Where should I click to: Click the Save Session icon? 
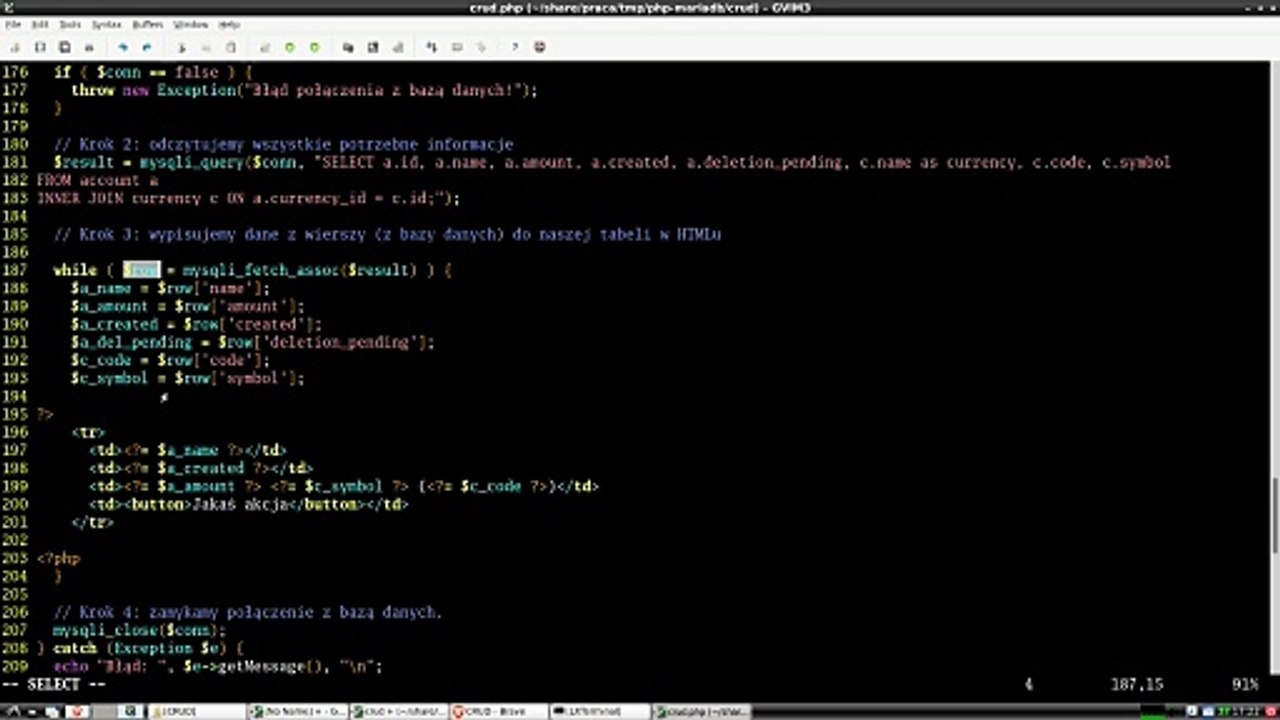(x=372, y=47)
